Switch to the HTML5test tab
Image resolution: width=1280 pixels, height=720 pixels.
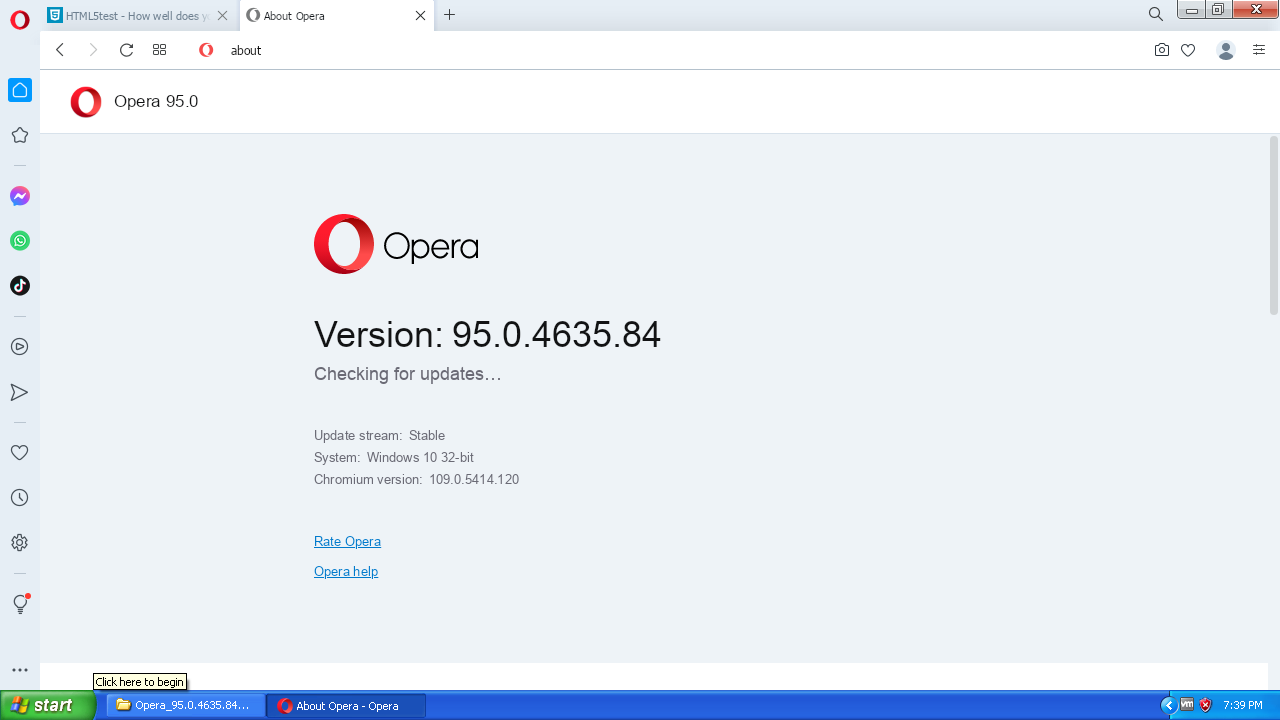(x=139, y=16)
